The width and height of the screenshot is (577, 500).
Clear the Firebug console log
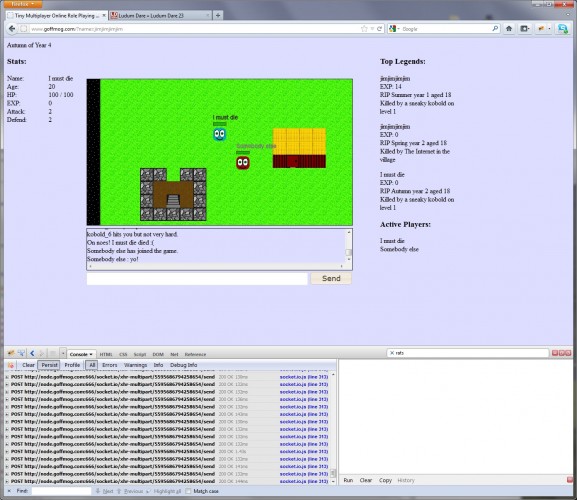28,365
